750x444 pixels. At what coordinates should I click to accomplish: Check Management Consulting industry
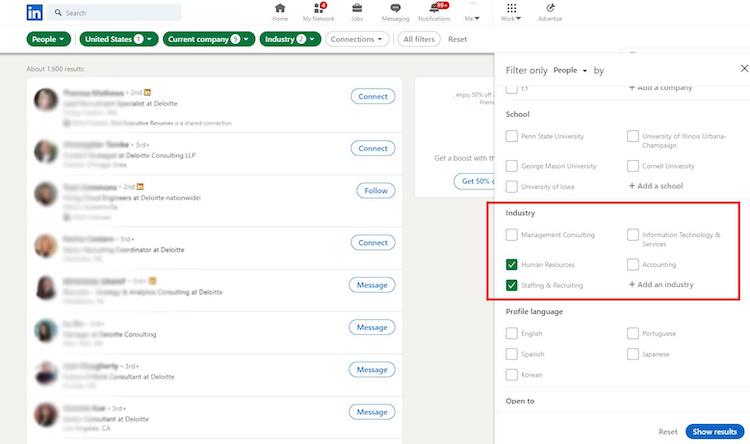tap(511, 235)
